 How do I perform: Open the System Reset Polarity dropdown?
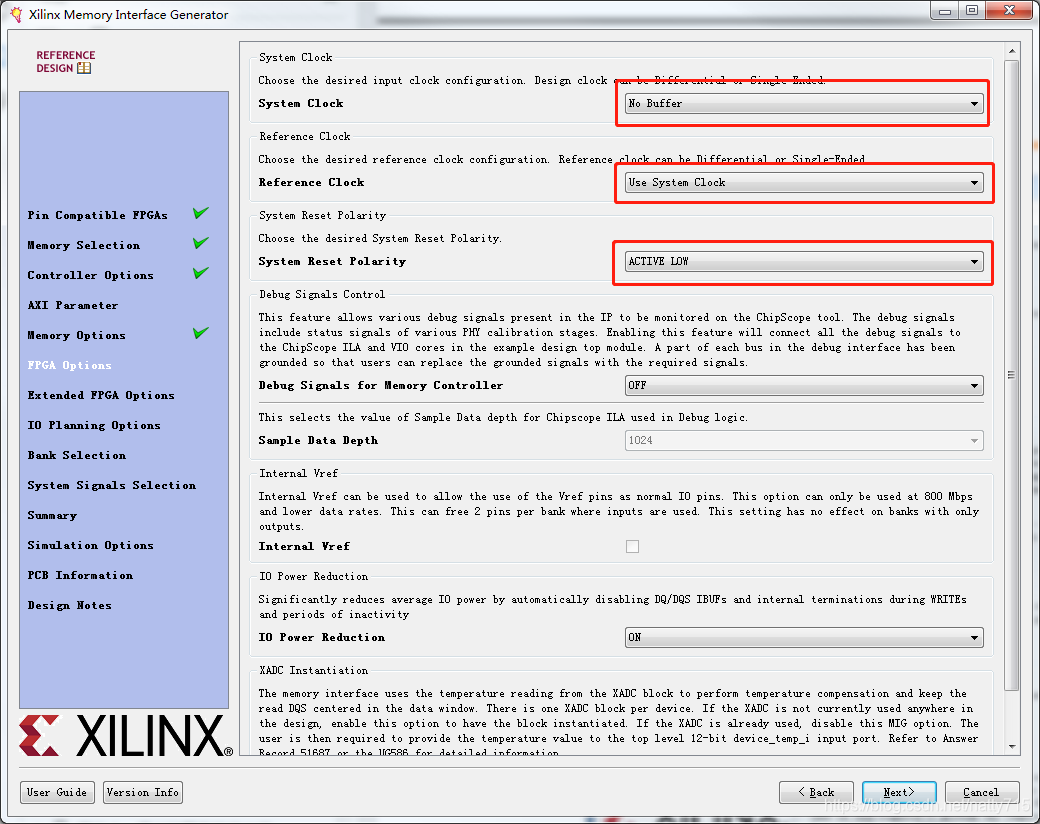(804, 261)
